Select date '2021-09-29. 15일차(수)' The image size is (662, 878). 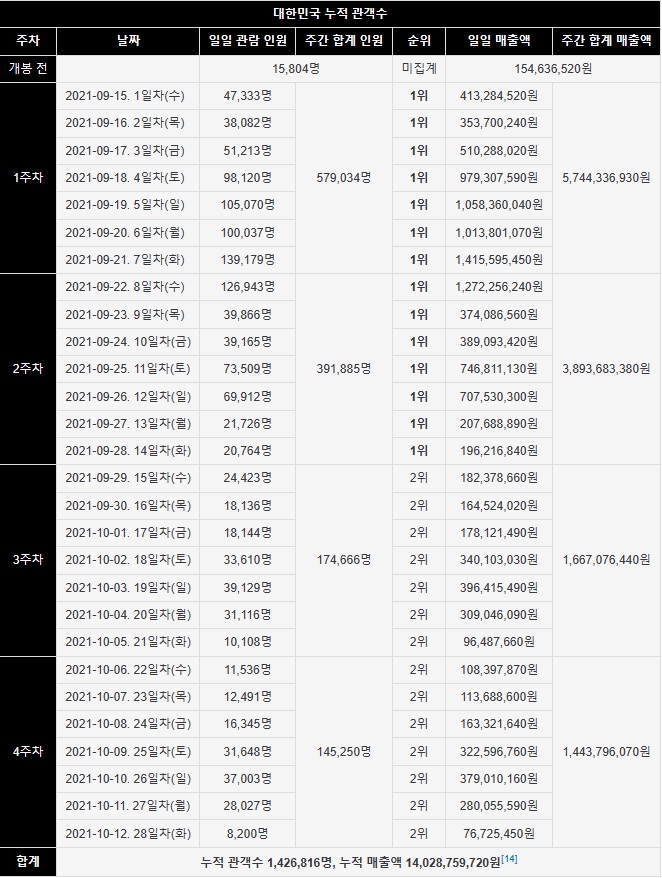pyautogui.click(x=128, y=478)
